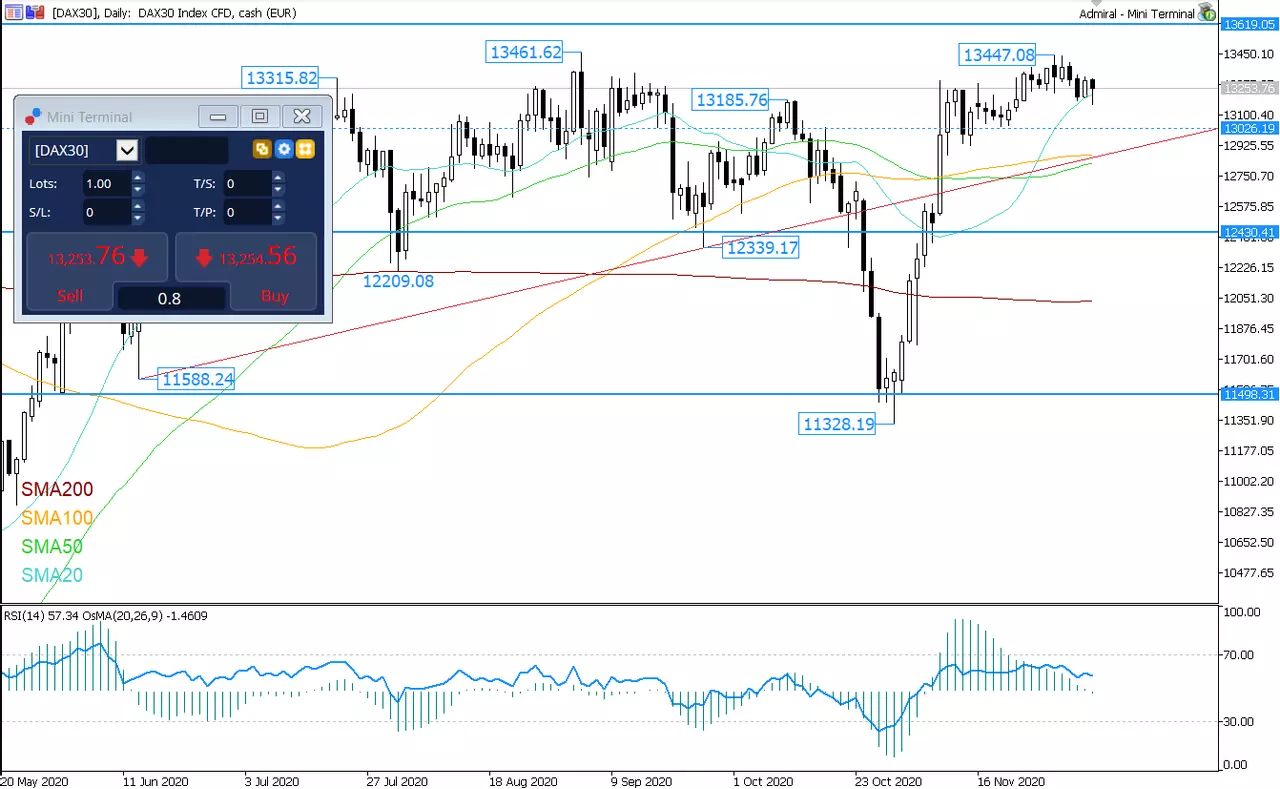Click the 3 Jul 2020 date label

click(x=272, y=781)
